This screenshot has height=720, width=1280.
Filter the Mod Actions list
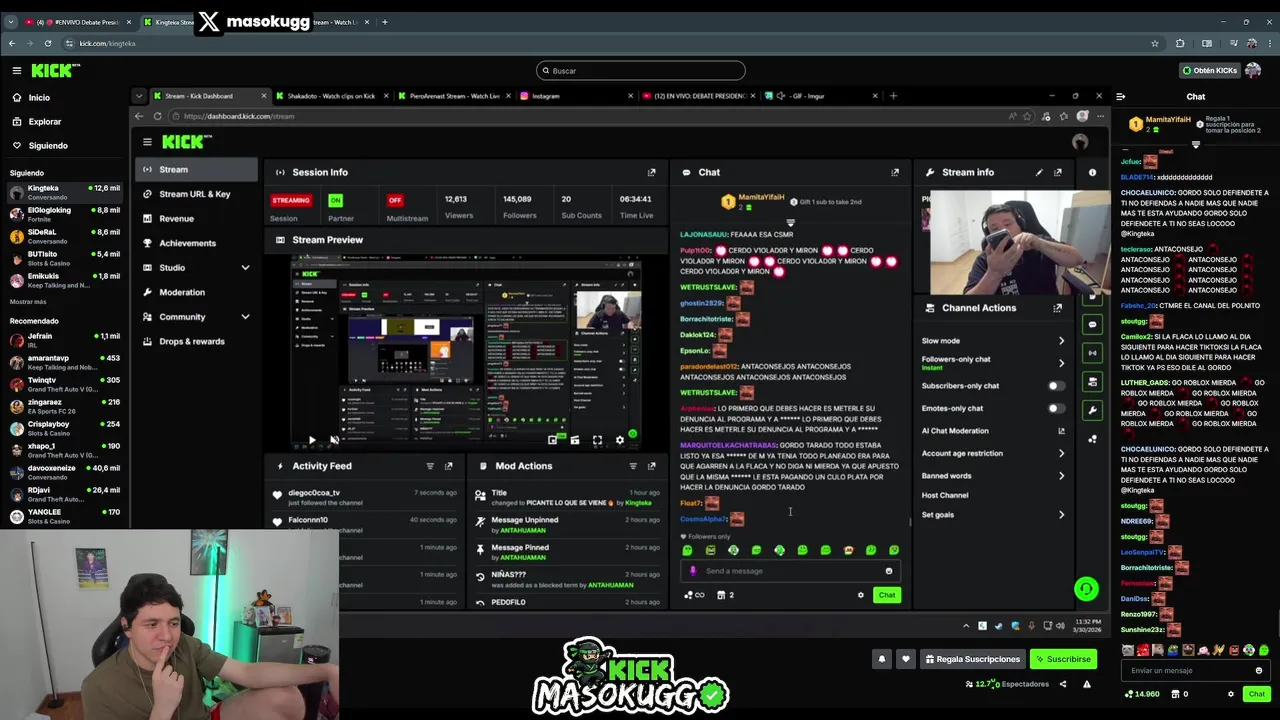(633, 466)
